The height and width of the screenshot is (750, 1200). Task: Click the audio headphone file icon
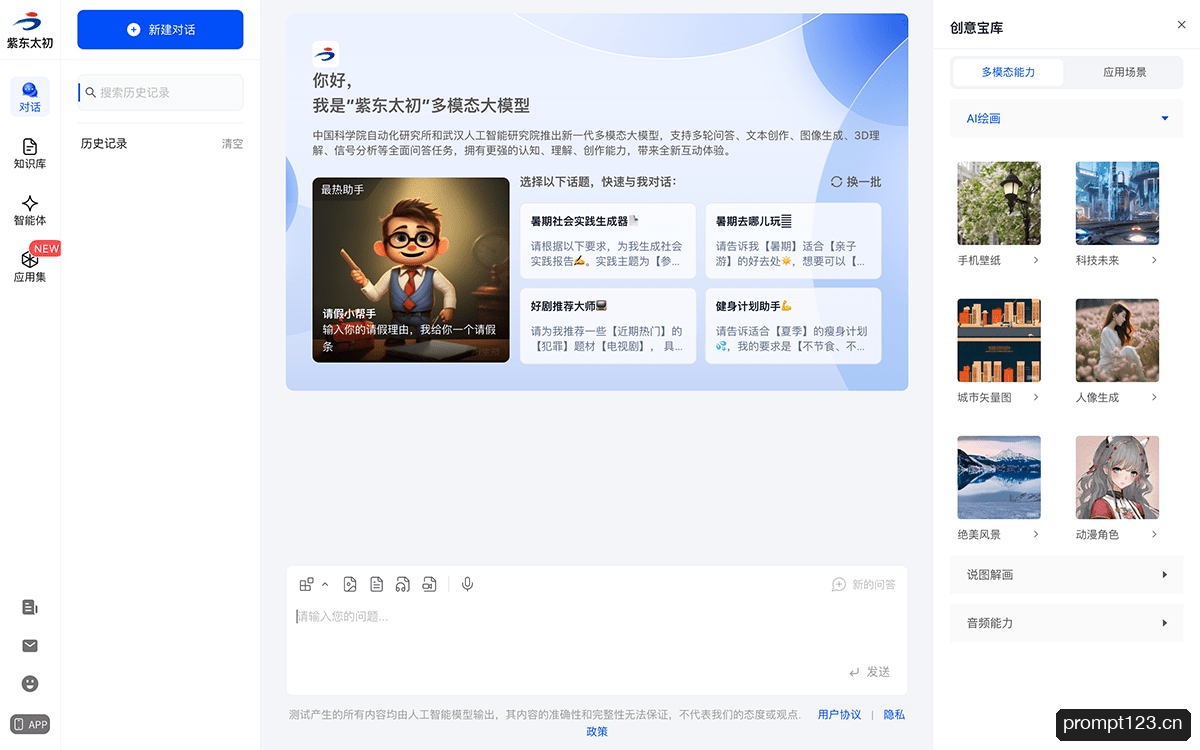(x=403, y=584)
